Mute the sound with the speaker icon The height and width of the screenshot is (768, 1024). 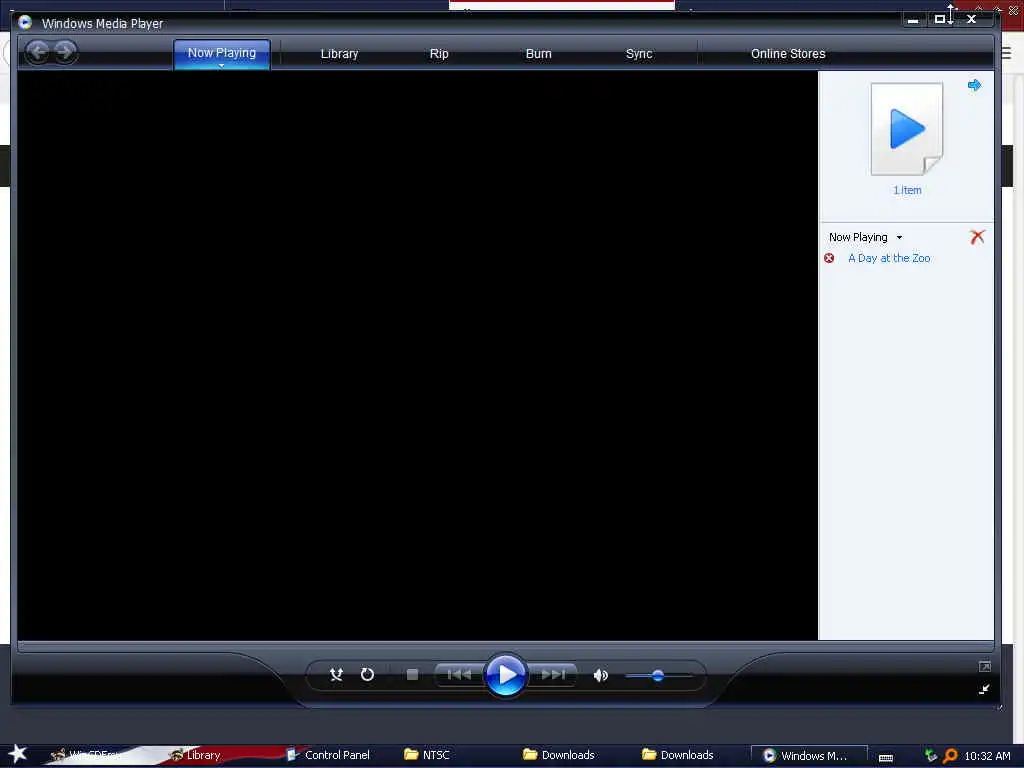[x=600, y=675]
